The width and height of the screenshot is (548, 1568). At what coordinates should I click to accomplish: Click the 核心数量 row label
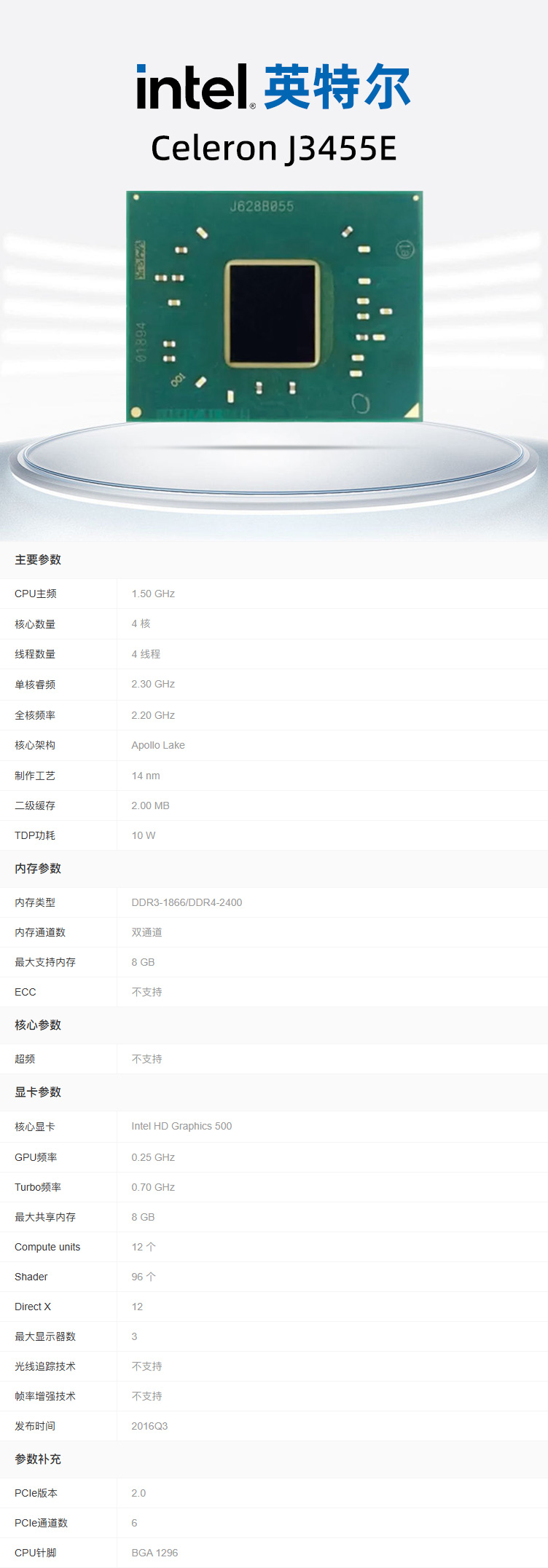pyautogui.click(x=35, y=624)
